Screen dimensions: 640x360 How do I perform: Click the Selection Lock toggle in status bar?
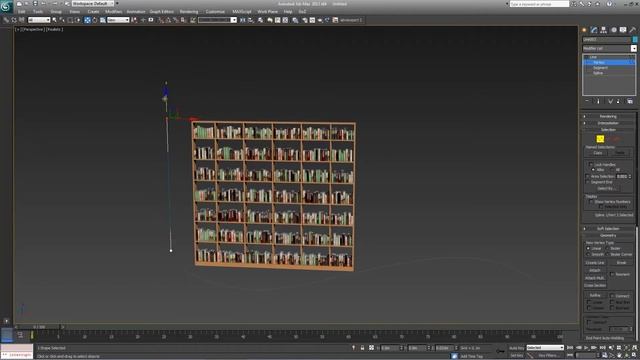click(362, 348)
